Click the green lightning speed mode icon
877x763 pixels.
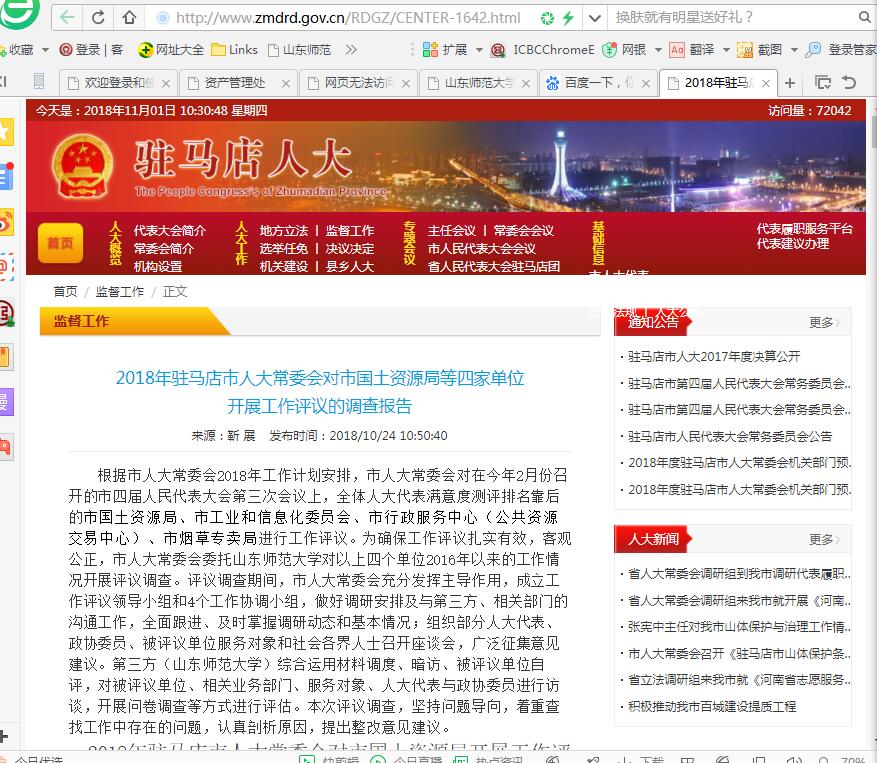568,18
